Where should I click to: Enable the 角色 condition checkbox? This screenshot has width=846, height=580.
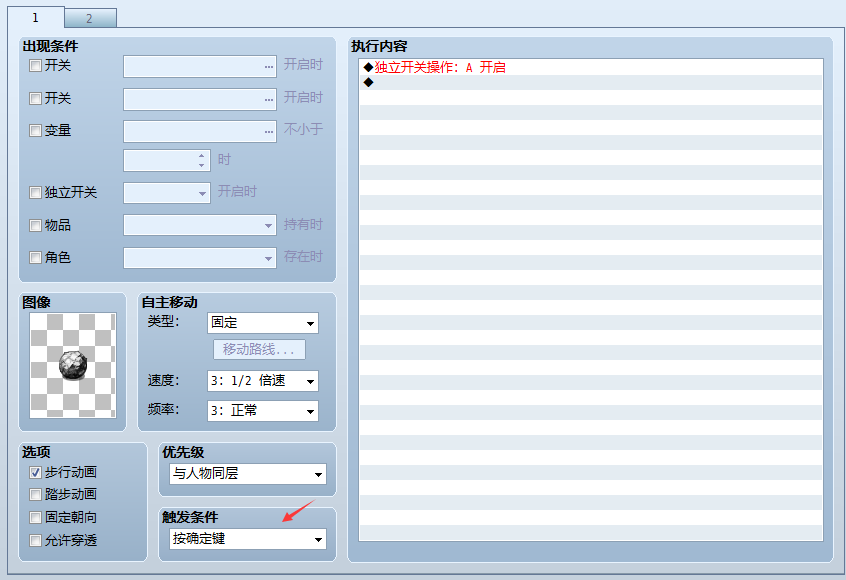[35, 257]
